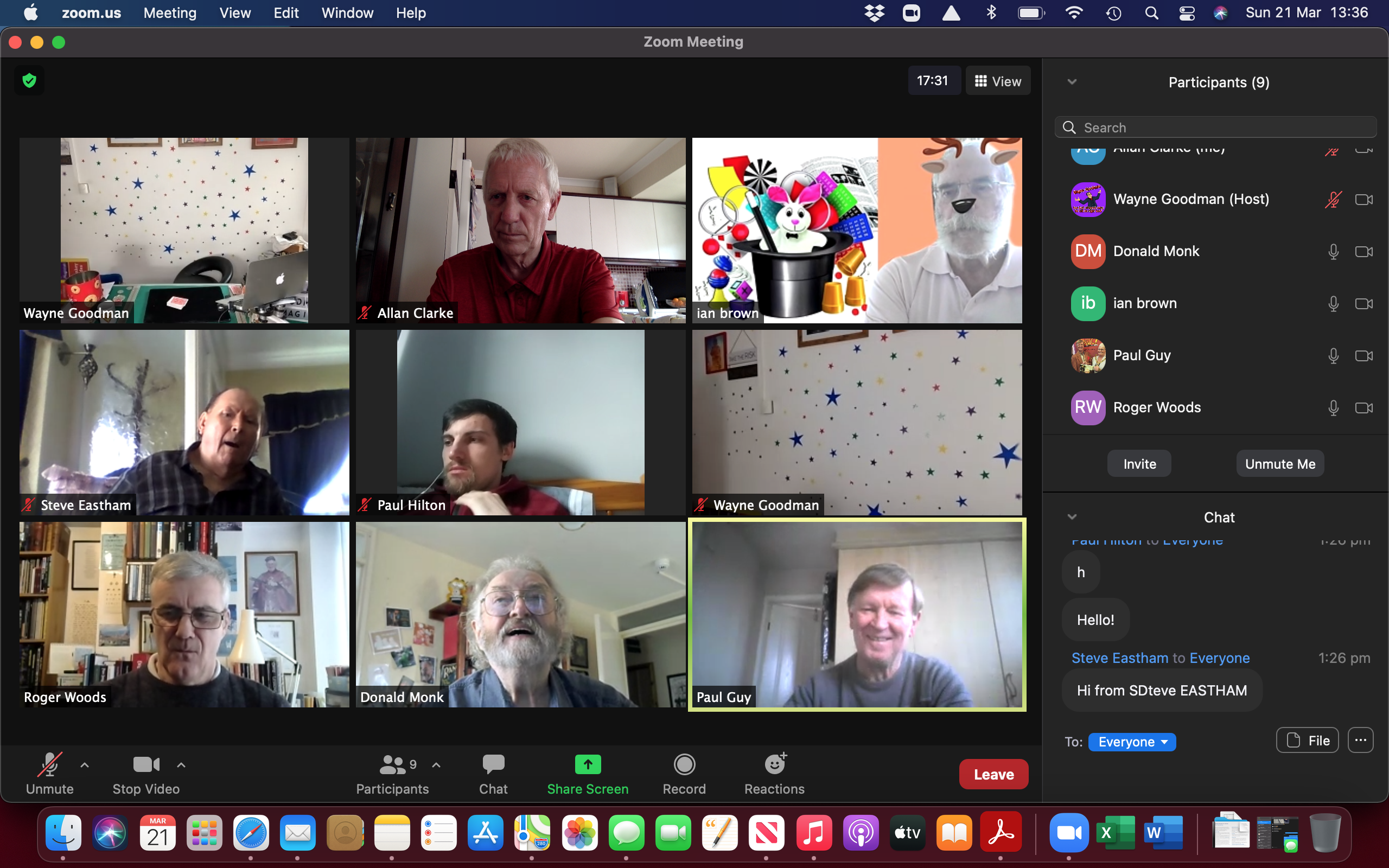The width and height of the screenshot is (1389, 868).
Task: Open FaceTime from the Dock
Action: tap(673, 832)
